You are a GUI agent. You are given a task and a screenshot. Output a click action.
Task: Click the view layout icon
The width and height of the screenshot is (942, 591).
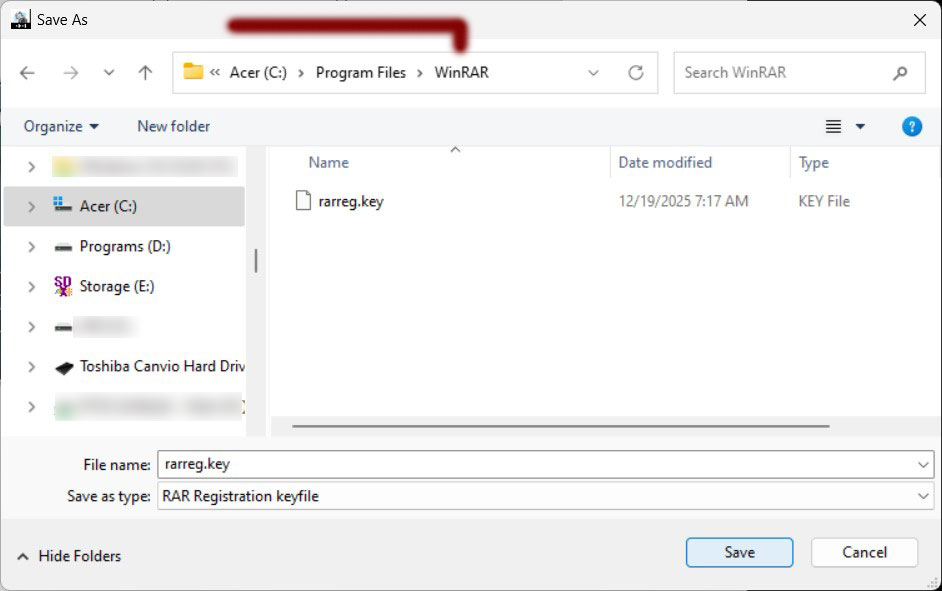point(833,126)
